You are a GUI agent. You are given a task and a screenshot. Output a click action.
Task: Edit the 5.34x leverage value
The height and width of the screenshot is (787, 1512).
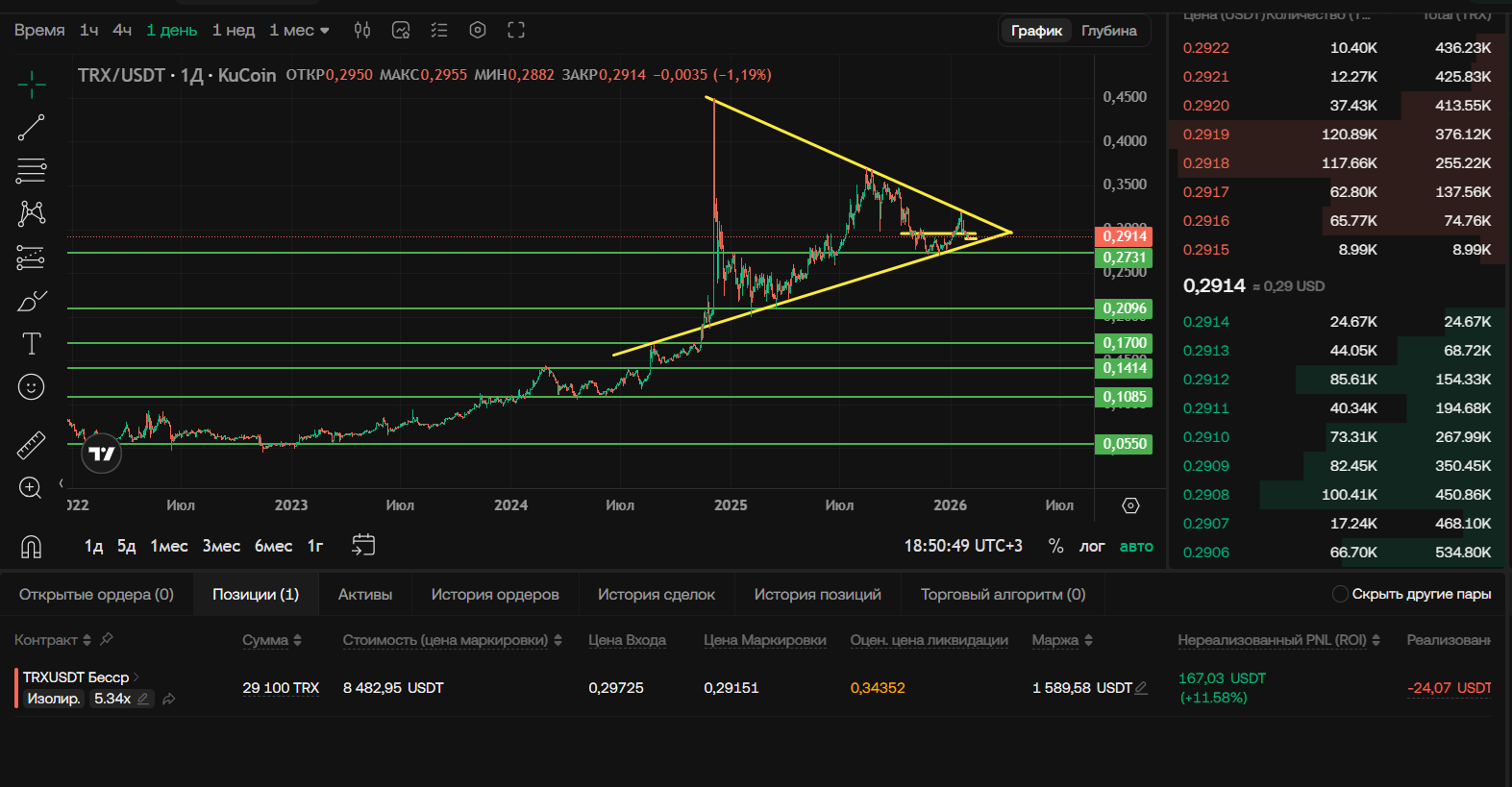(143, 699)
